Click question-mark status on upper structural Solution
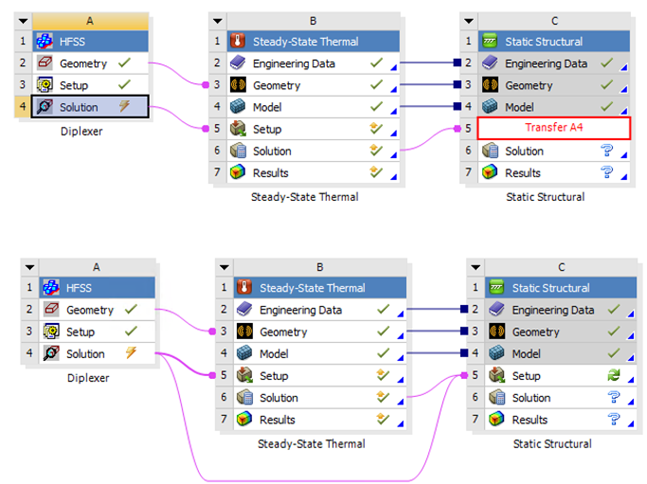The width and height of the screenshot is (647, 484). tap(607, 150)
